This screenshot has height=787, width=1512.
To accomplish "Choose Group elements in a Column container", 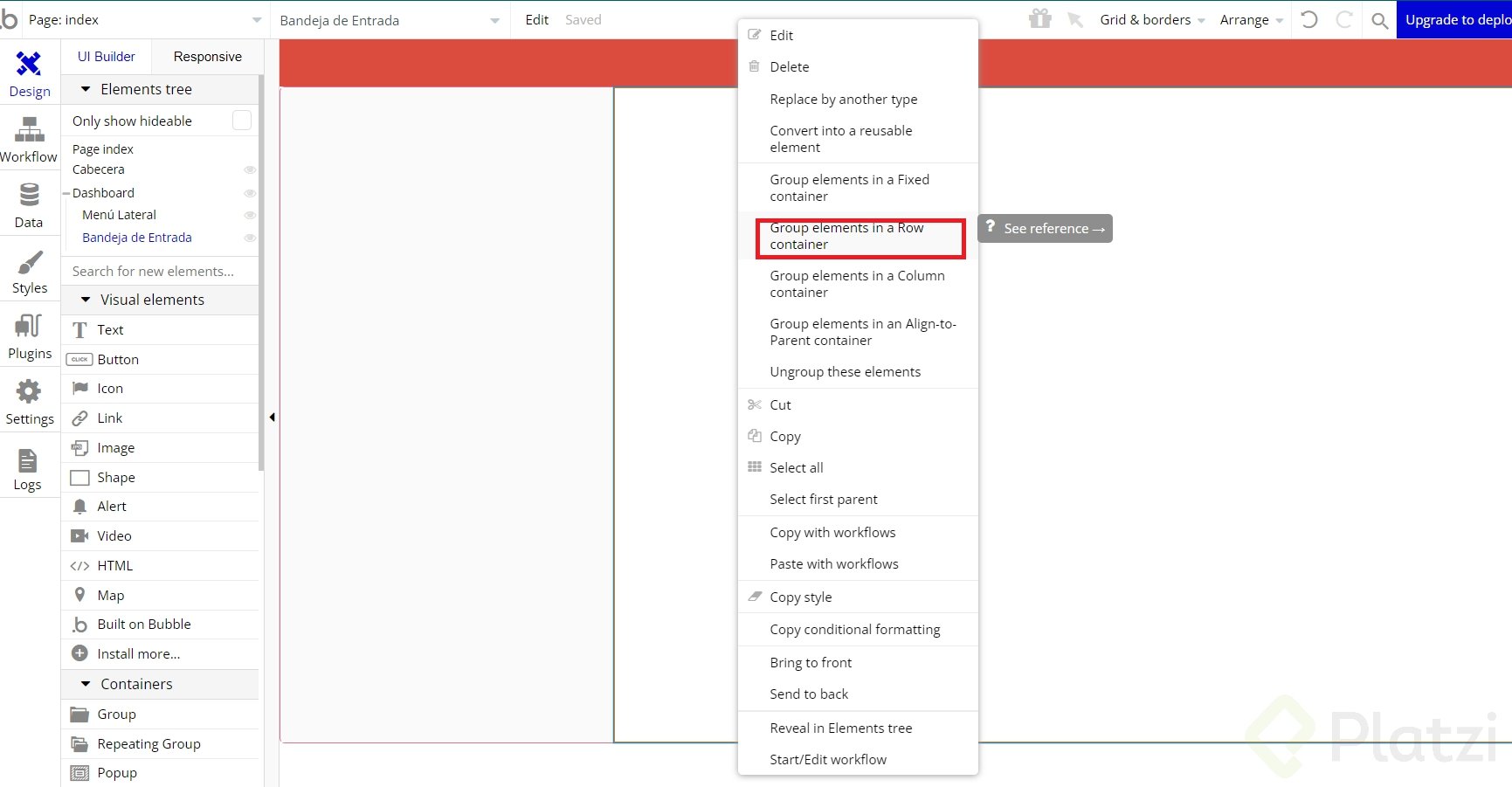I will pos(858,284).
